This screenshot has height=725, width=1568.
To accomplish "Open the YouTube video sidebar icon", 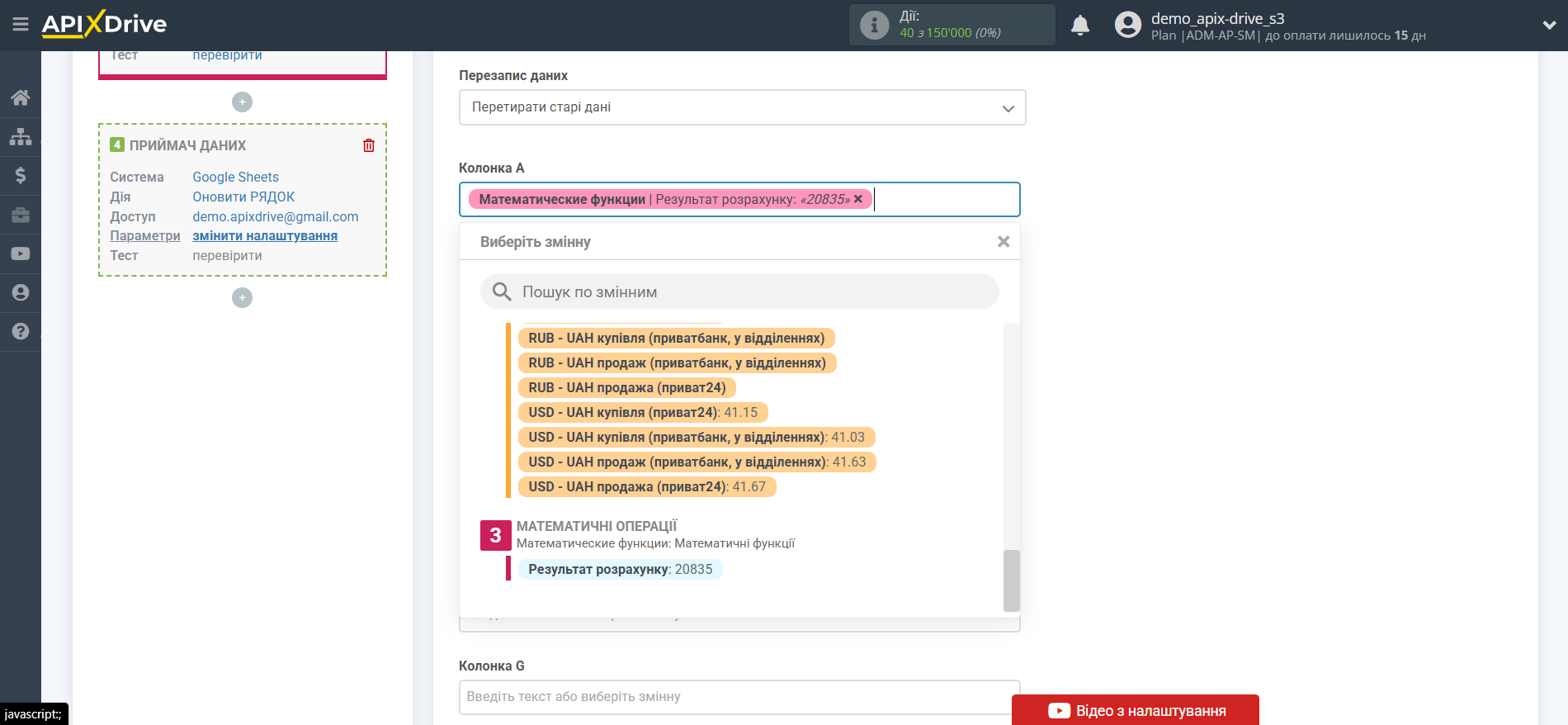I will pos(21,254).
